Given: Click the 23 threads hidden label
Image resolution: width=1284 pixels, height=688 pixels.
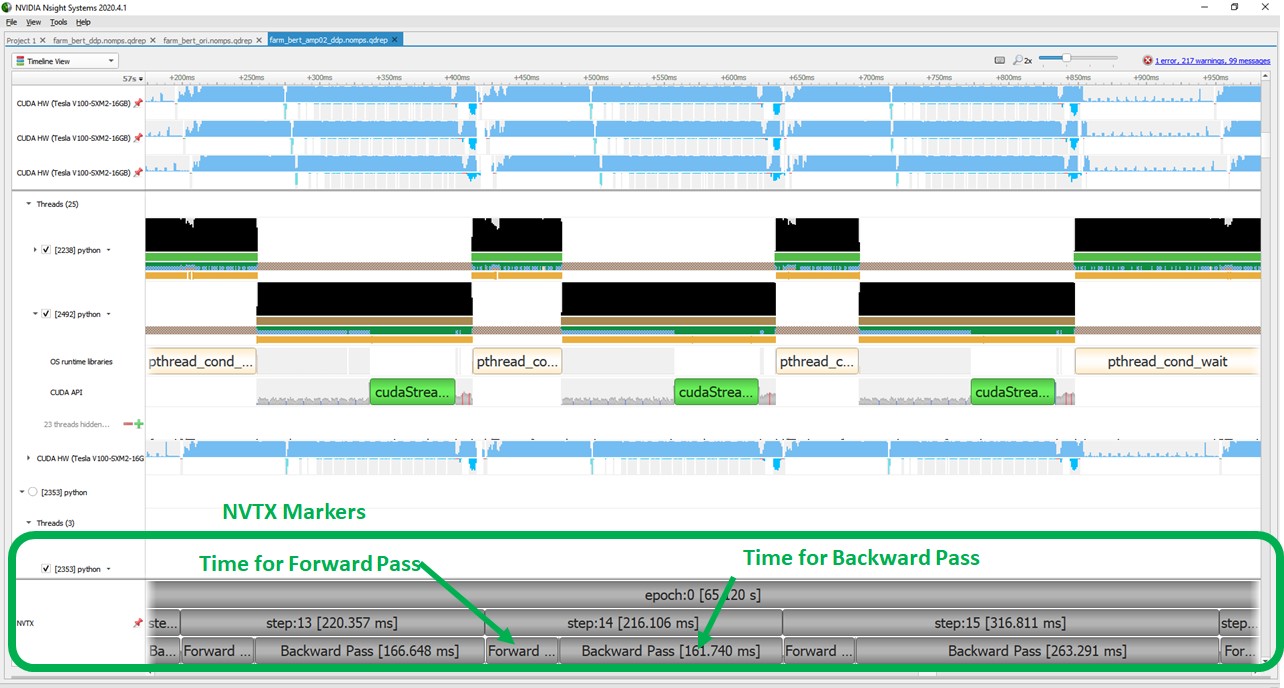Looking at the screenshot, I should pos(76,424).
